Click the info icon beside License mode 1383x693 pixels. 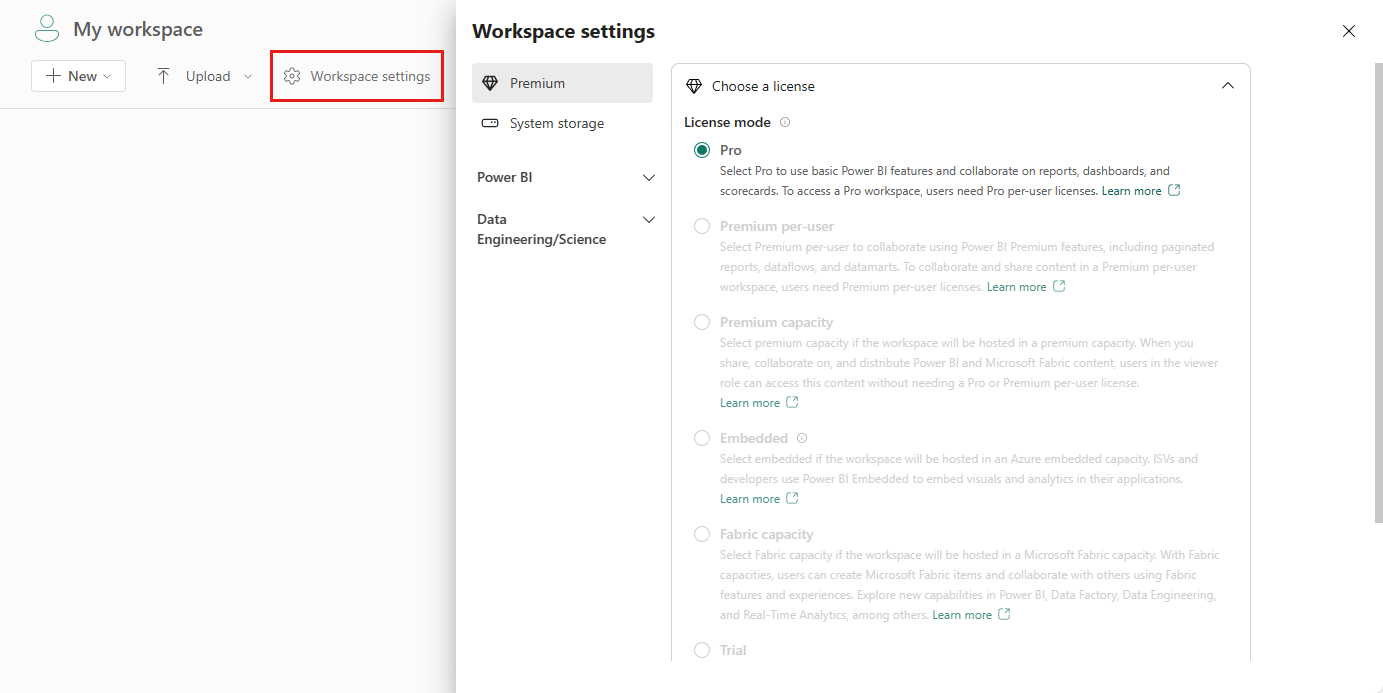click(x=785, y=122)
